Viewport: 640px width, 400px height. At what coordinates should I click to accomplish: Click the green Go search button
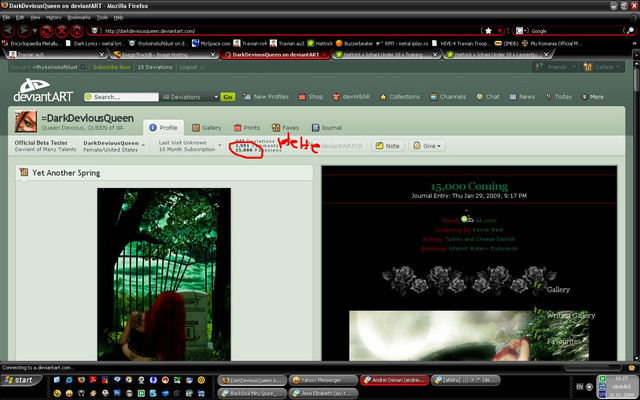point(227,97)
